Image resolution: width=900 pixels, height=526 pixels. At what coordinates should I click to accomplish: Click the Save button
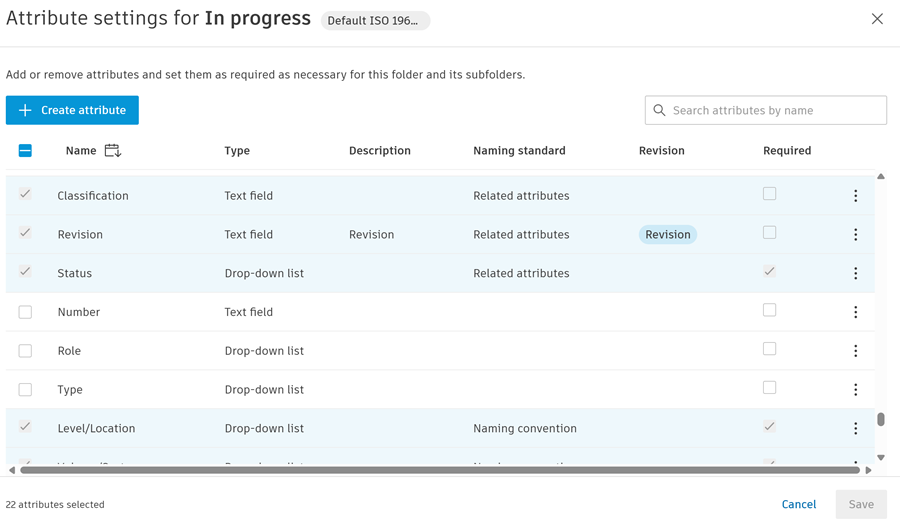click(x=861, y=505)
